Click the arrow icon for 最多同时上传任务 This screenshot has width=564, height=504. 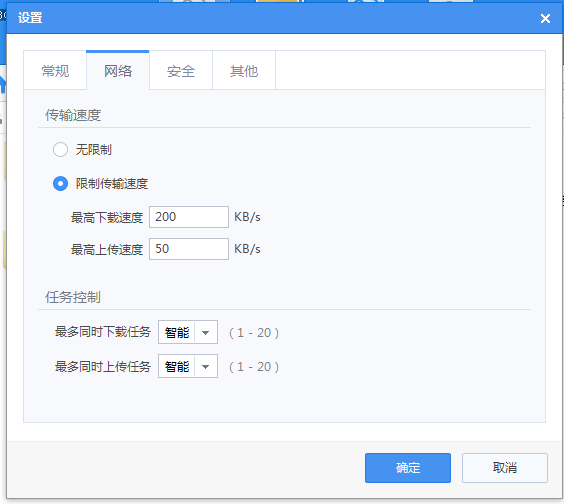[205, 367]
